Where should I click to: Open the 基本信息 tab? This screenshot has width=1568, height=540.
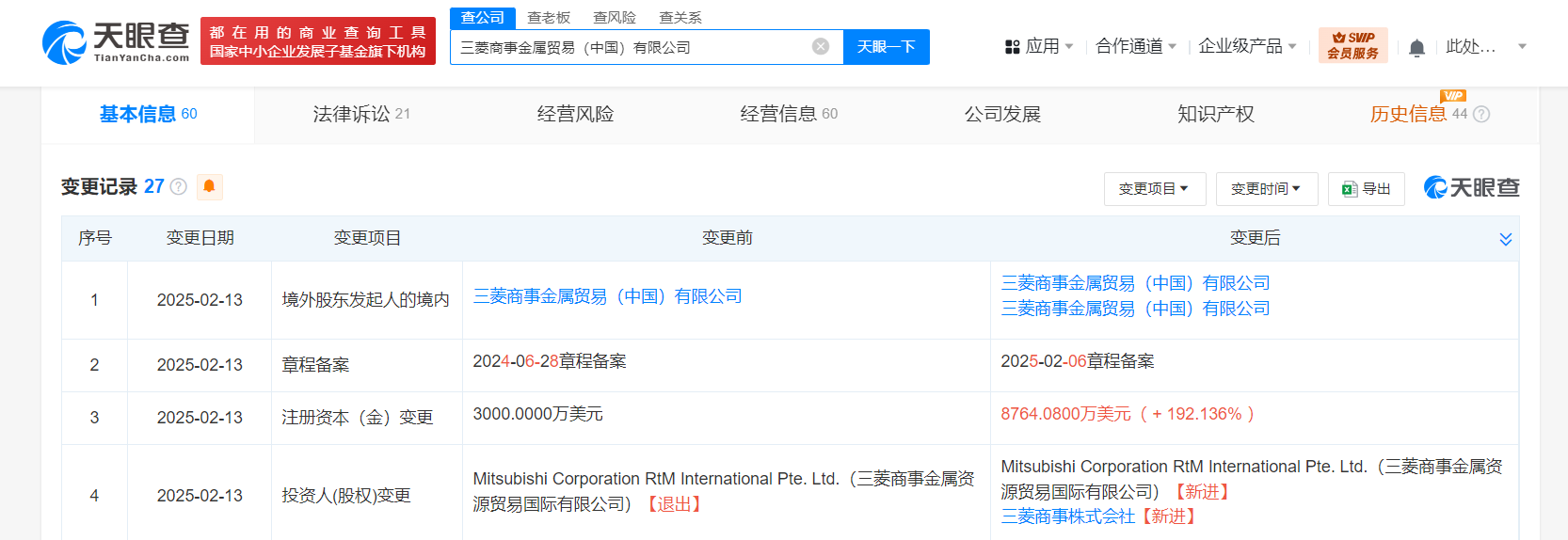(x=148, y=114)
